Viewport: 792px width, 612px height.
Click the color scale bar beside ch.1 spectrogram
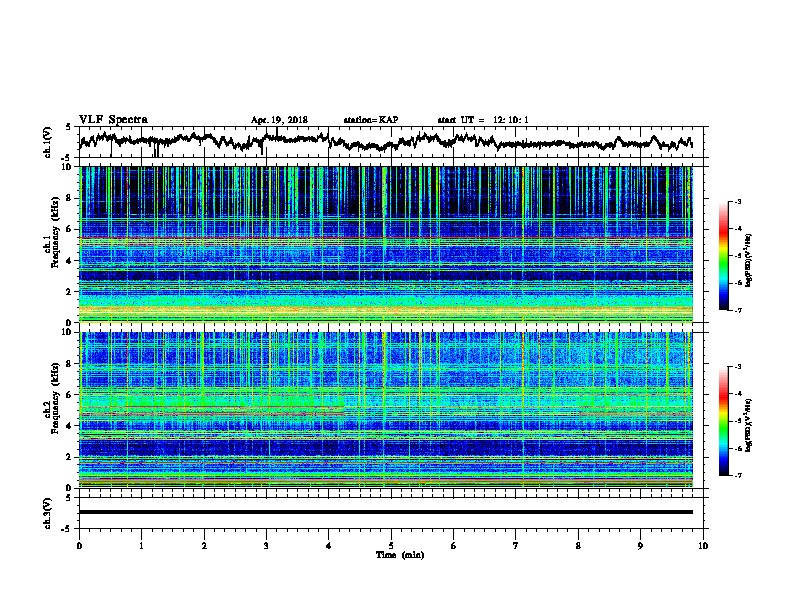pos(723,256)
